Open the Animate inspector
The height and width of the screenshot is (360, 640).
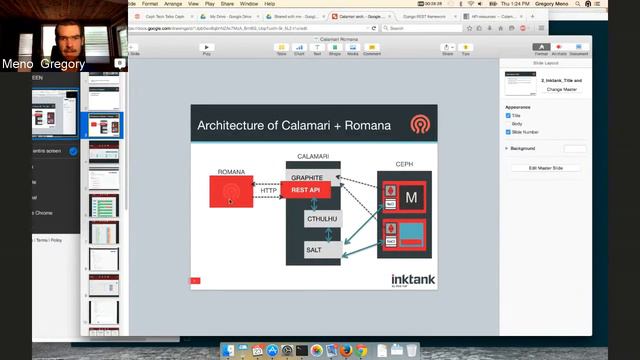point(559,47)
